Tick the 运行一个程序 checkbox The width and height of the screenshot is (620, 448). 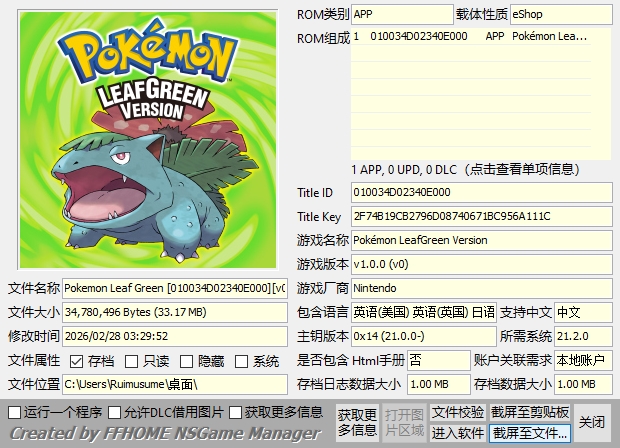[x=13, y=412]
